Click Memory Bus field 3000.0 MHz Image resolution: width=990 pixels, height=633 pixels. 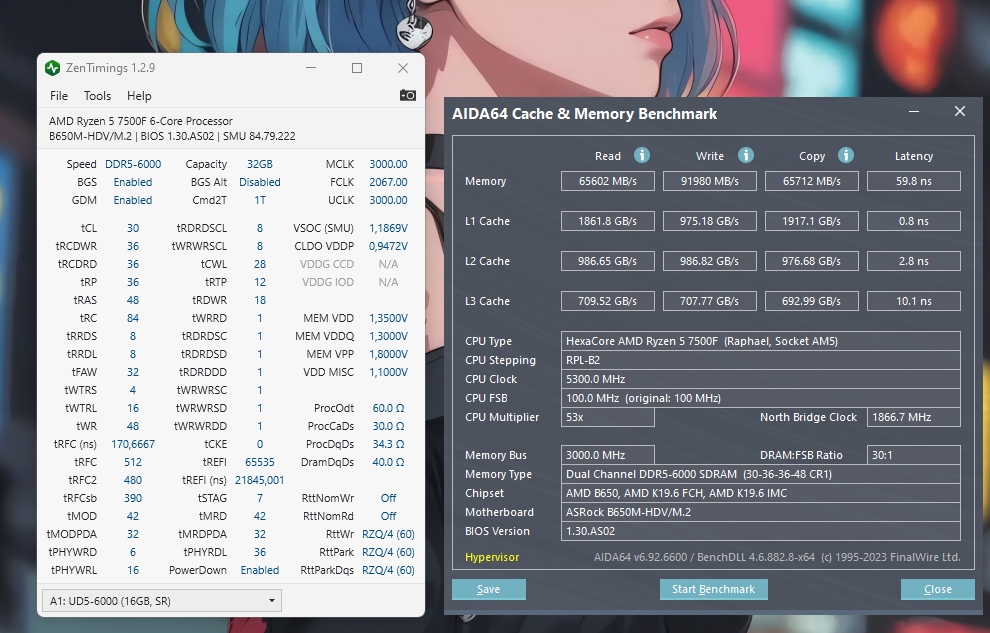pyautogui.click(x=608, y=455)
